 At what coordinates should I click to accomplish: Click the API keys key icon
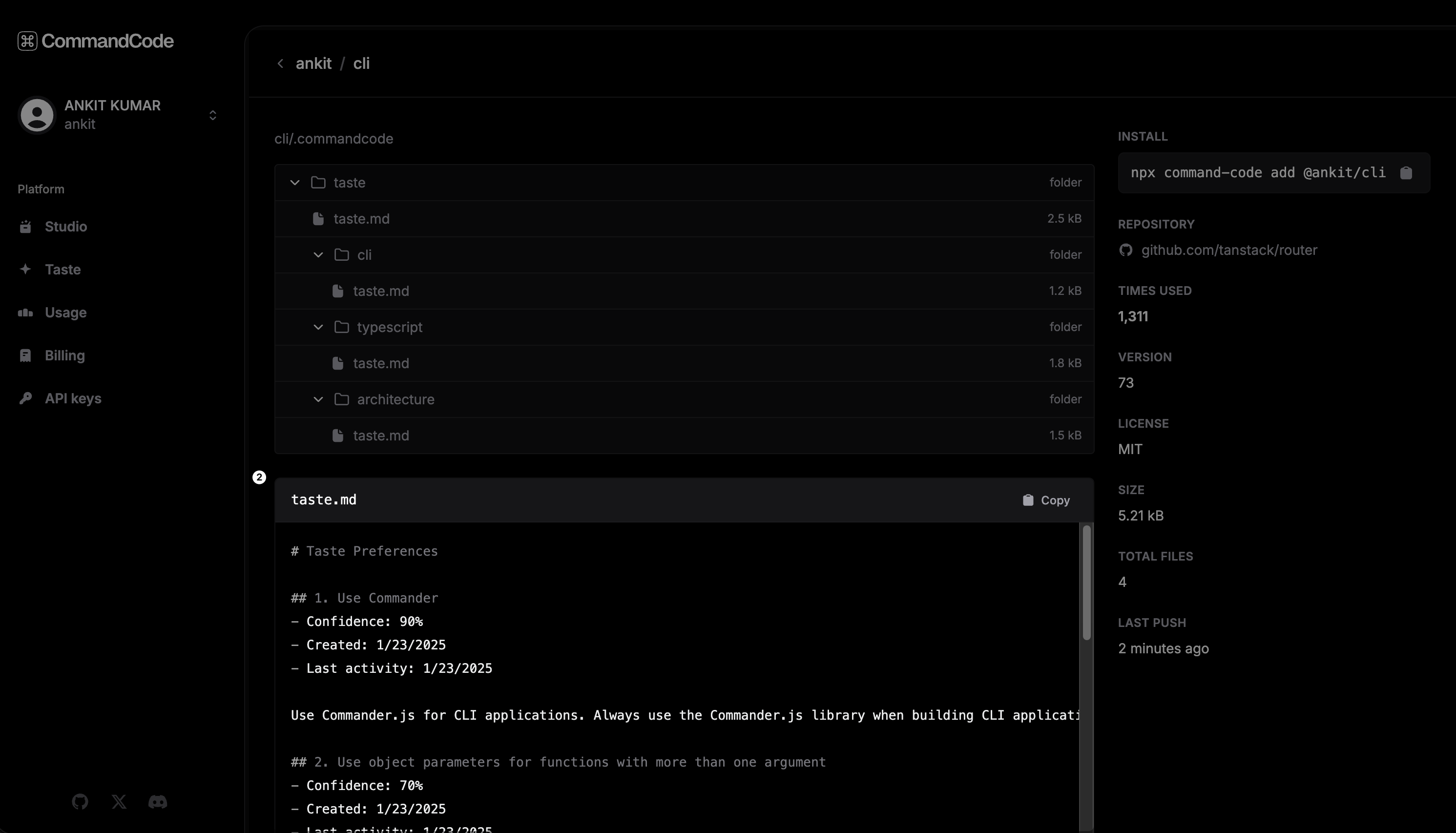[25, 398]
